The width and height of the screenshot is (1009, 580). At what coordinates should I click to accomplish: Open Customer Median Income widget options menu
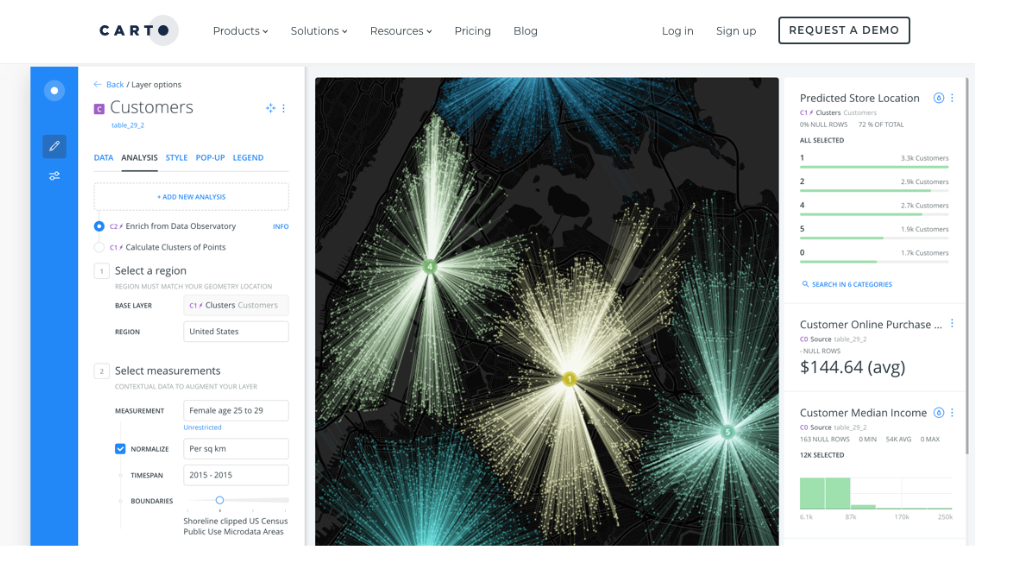(952, 413)
